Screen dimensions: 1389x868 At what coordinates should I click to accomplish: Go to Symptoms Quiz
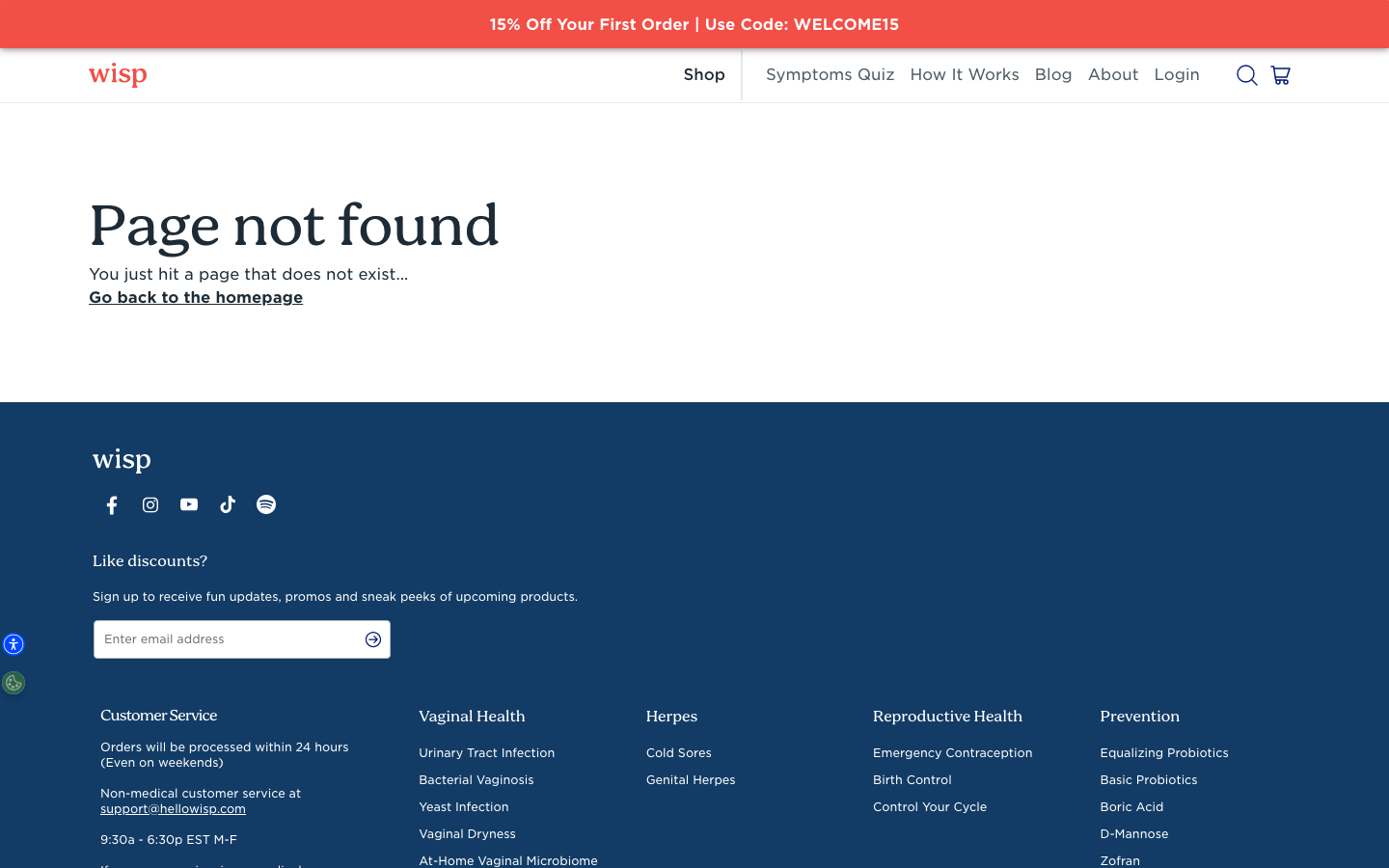830,75
